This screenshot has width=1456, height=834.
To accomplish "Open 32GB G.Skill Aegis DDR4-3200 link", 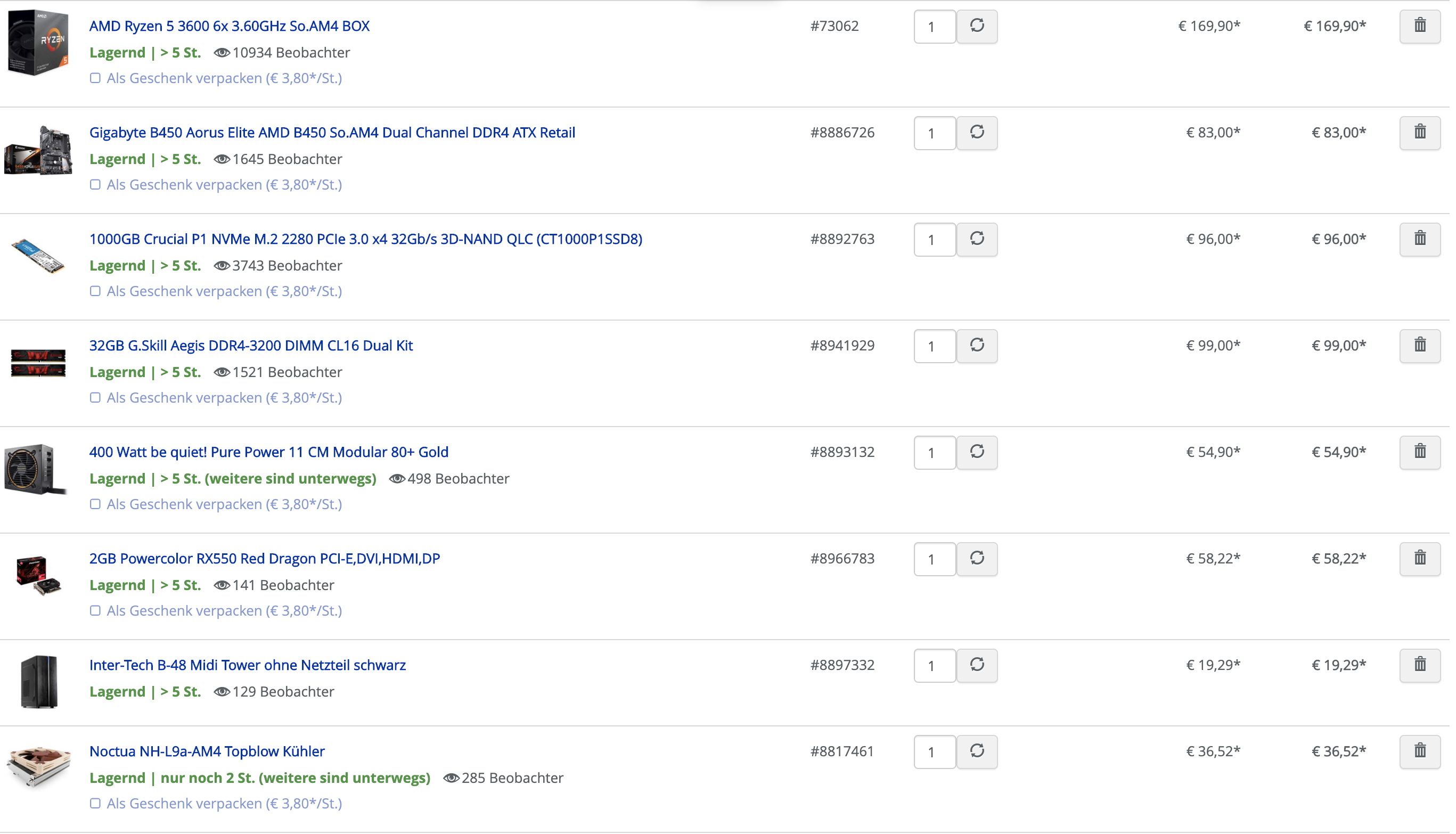I will tap(252, 346).
